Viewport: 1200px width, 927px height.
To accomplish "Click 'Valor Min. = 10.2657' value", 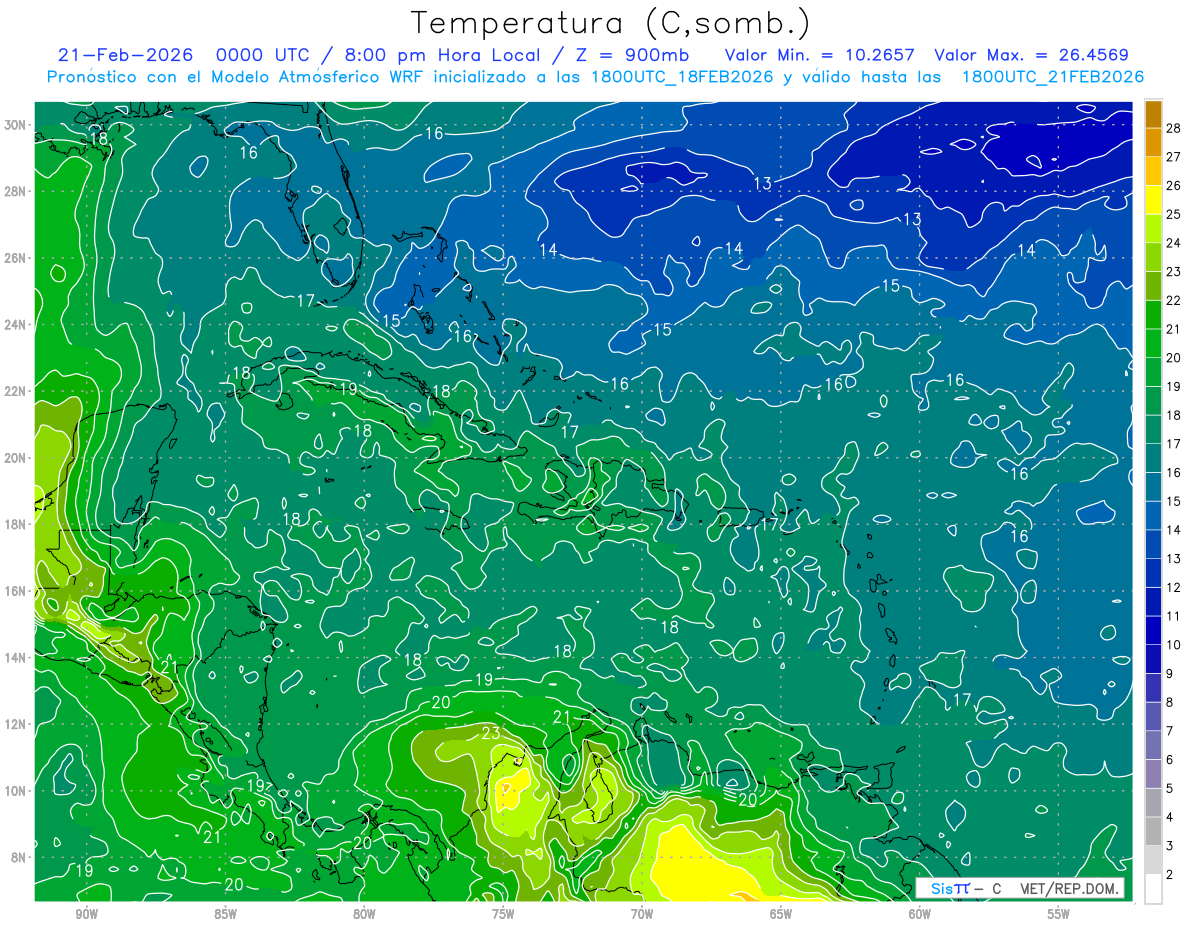I will [822, 55].
